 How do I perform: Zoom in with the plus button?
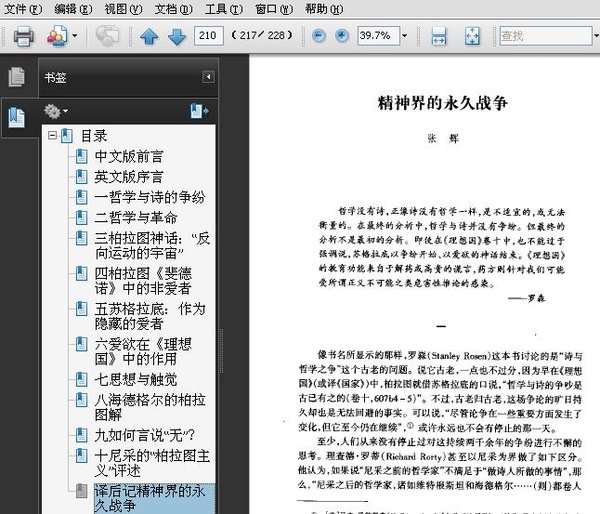(x=342, y=36)
